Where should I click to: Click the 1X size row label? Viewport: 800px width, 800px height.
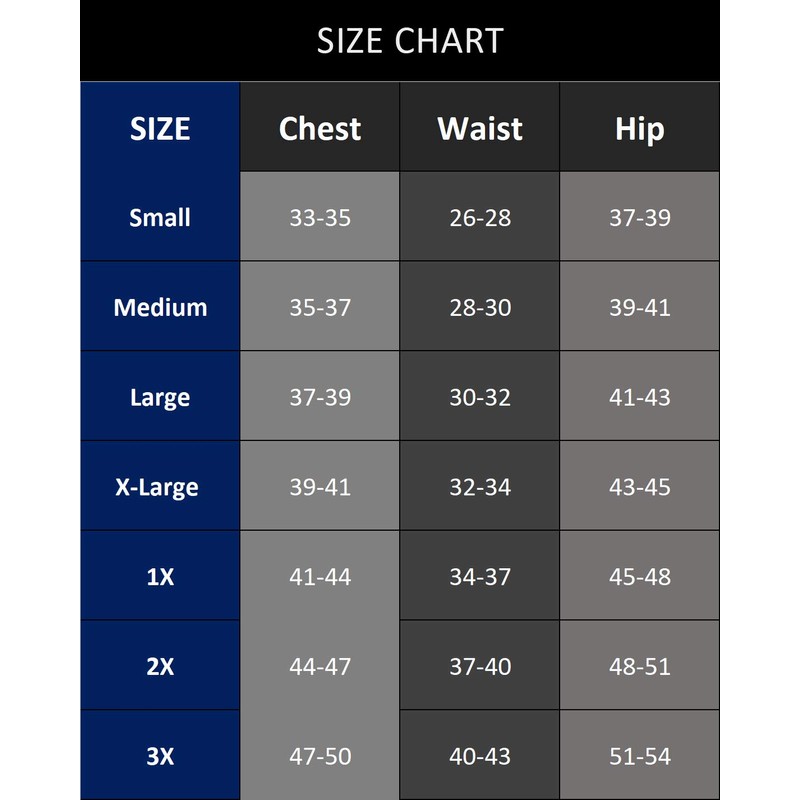(x=160, y=577)
